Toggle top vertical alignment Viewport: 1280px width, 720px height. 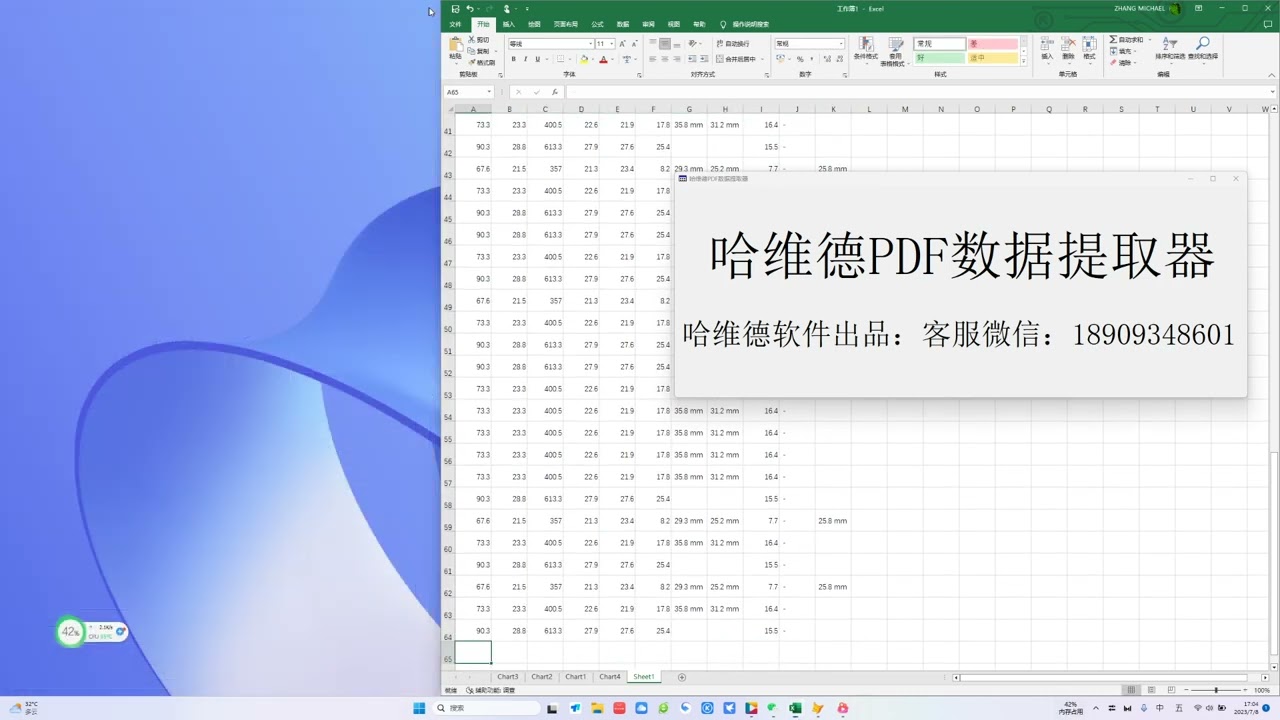pyautogui.click(x=652, y=44)
